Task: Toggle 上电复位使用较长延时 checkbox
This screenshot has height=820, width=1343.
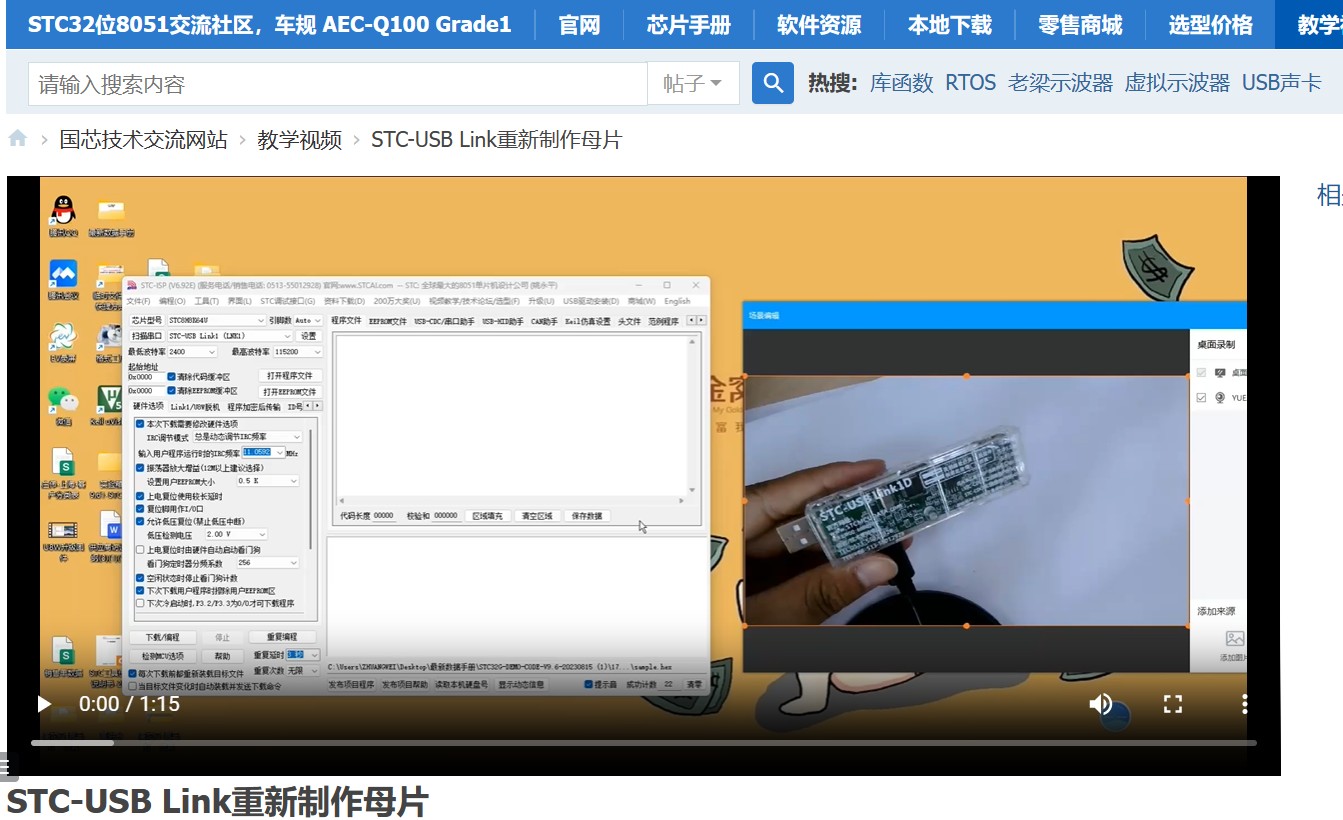Action: (140, 496)
